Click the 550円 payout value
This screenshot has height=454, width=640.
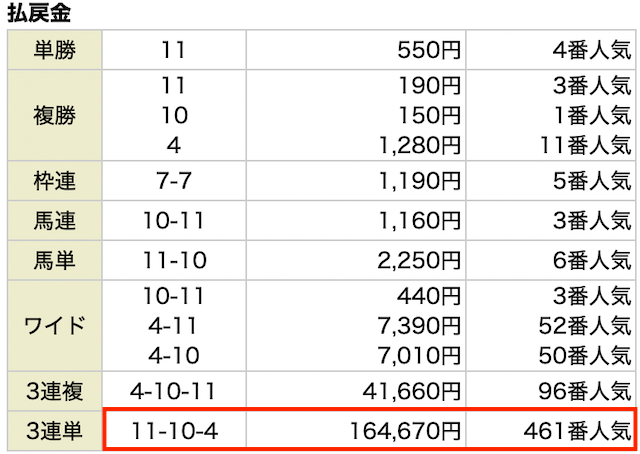[x=429, y=50]
